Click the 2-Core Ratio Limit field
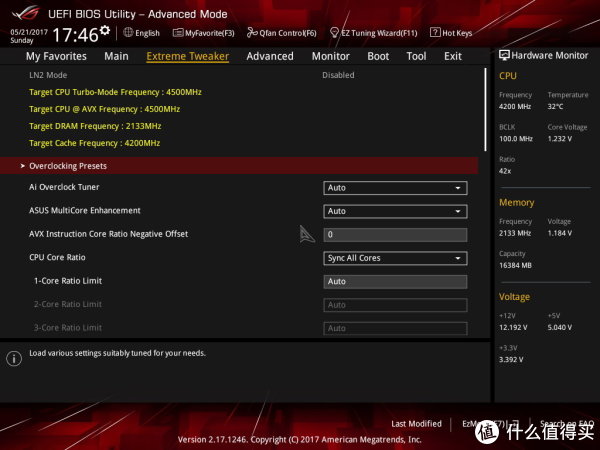The height and width of the screenshot is (450, 600). point(395,305)
